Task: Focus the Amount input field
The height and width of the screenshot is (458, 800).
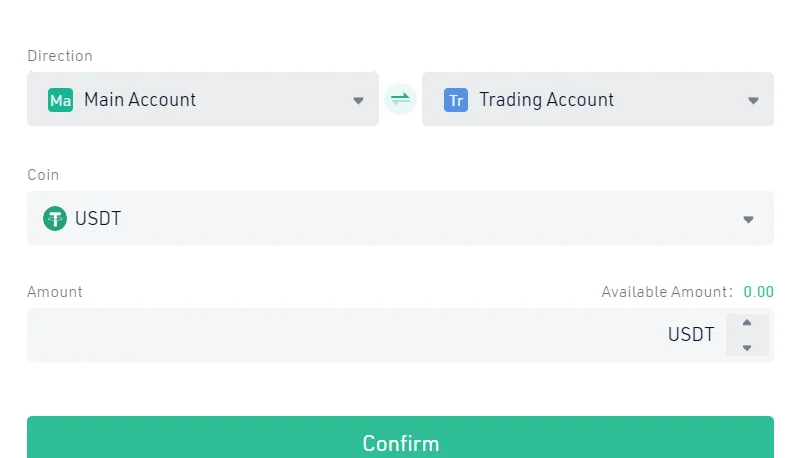Action: point(347,335)
